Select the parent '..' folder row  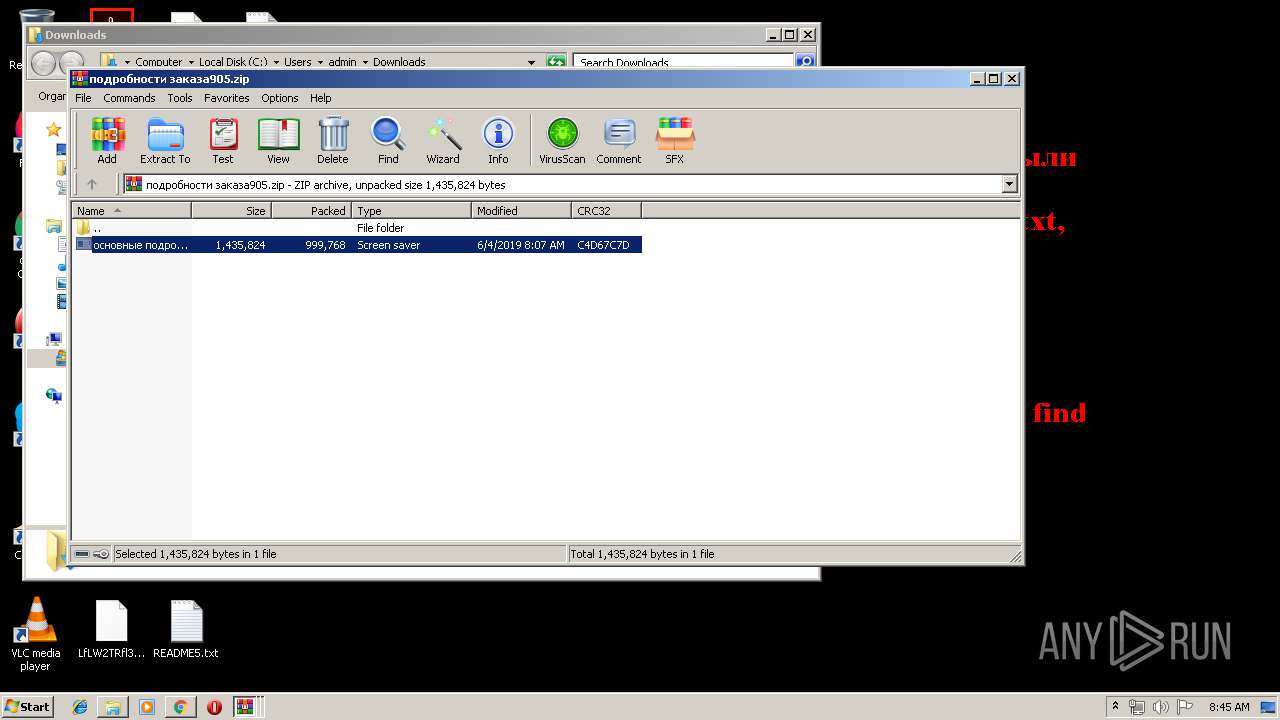tap(356, 228)
